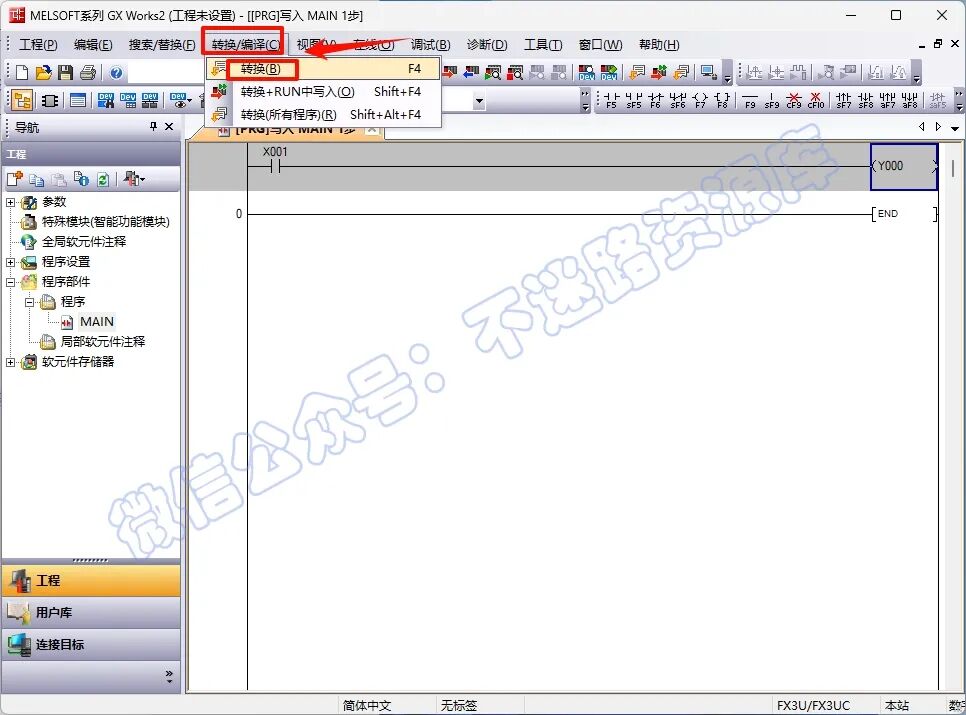Click the Dev watch icon with white circle
Image resolution: width=966 pixels, height=715 pixels.
tap(586, 73)
